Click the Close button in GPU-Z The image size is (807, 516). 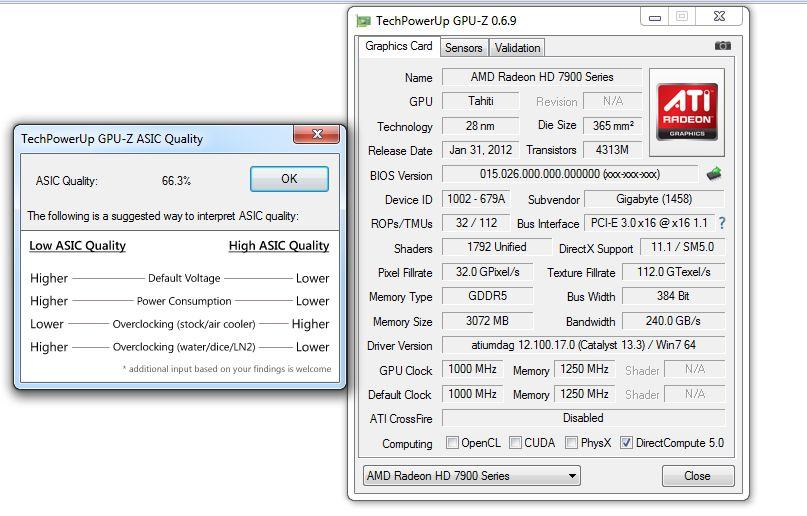pos(697,476)
